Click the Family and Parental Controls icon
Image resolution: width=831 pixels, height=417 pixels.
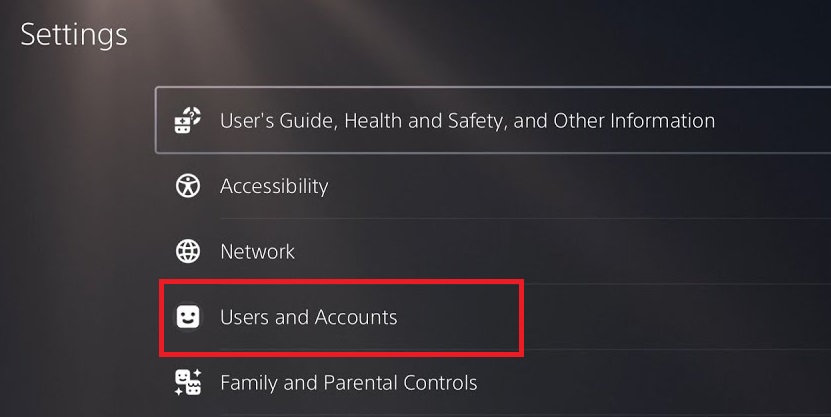pyautogui.click(x=188, y=383)
